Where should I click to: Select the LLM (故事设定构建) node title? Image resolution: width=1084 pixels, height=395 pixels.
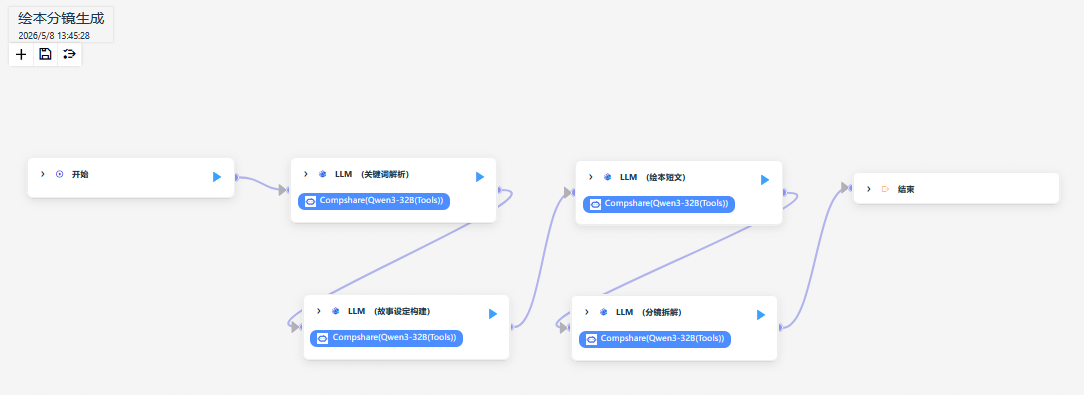click(x=390, y=311)
